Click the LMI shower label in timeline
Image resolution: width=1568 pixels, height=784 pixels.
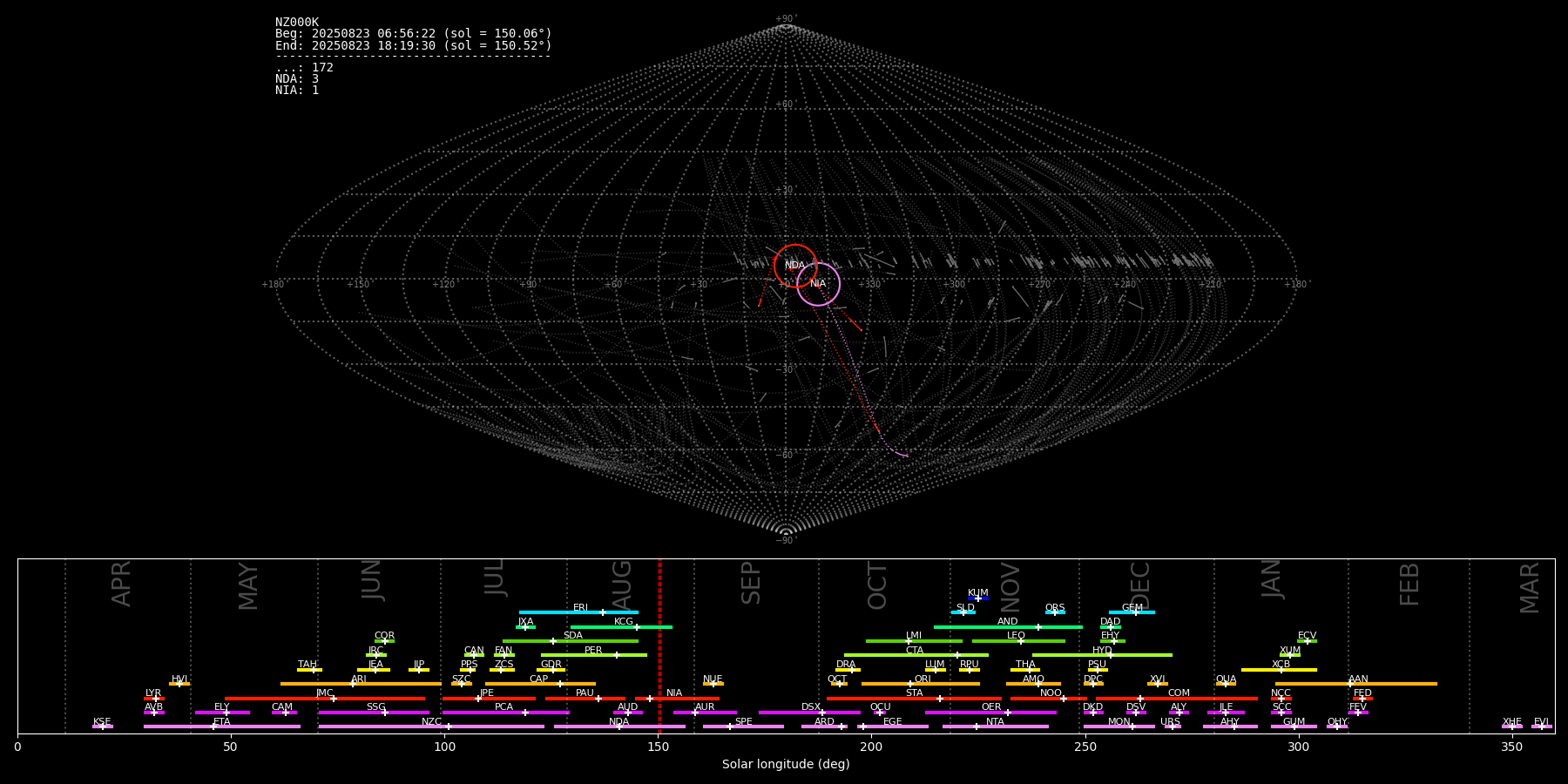(914, 636)
